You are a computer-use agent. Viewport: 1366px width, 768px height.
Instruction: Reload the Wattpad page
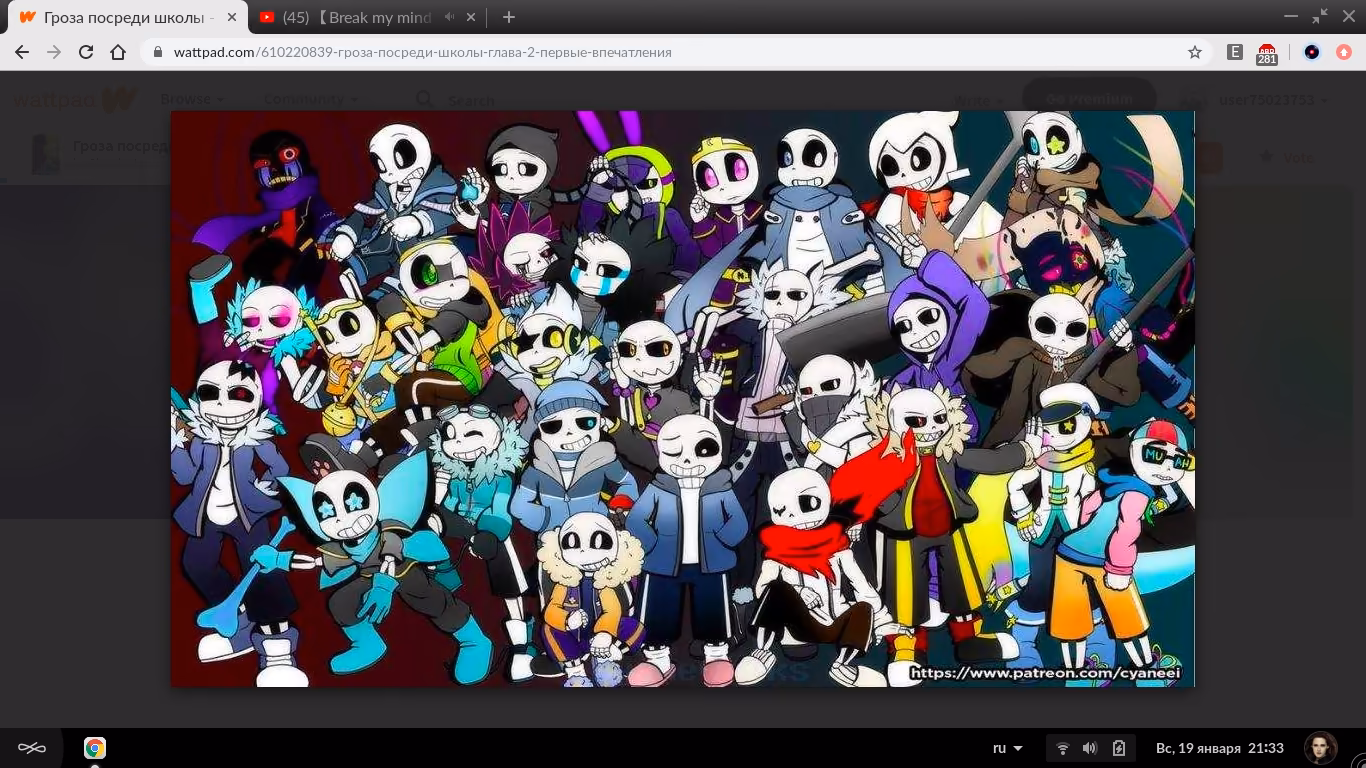coord(86,52)
